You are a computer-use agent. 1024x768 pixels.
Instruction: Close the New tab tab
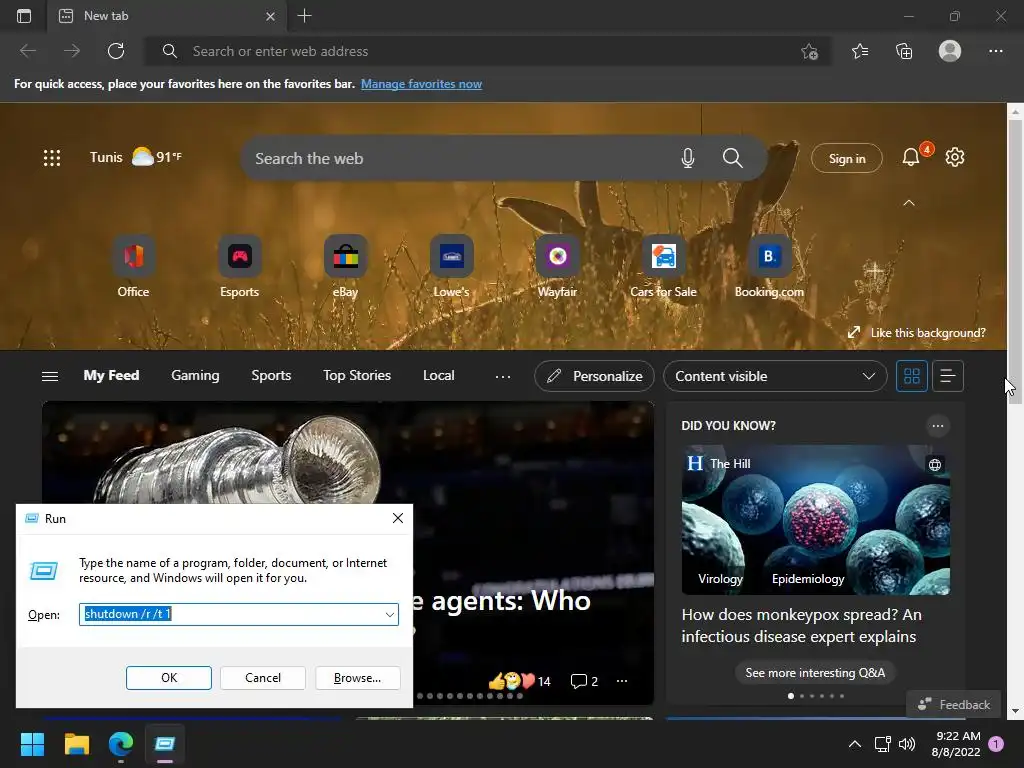point(270,16)
